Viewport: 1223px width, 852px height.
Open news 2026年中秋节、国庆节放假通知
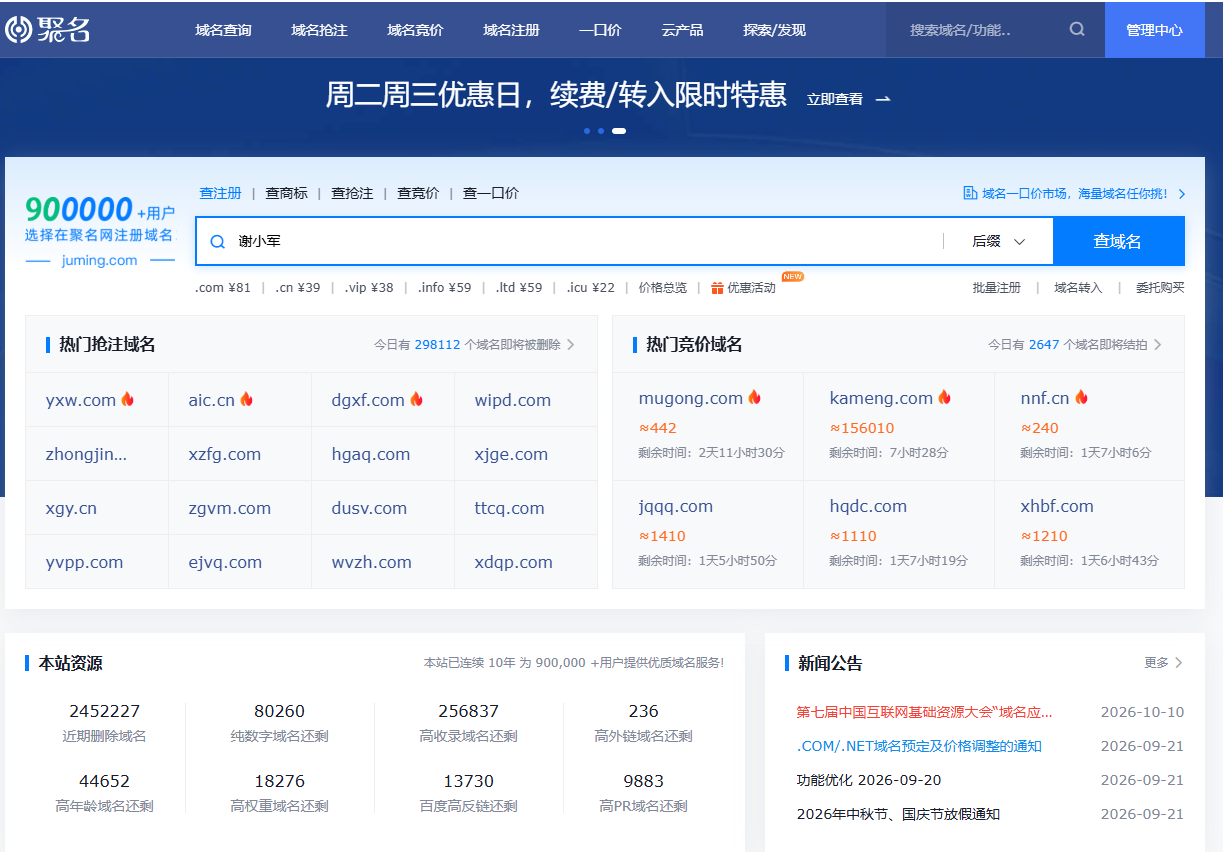898,814
